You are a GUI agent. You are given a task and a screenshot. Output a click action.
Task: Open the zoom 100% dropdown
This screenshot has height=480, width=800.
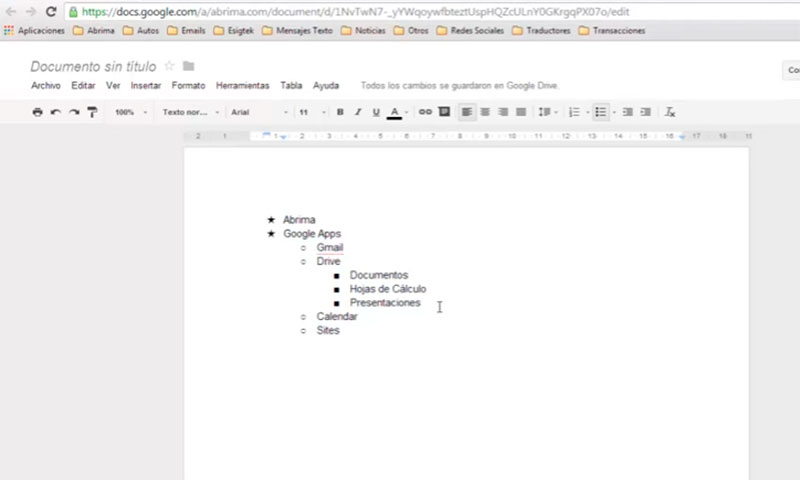[x=131, y=112]
